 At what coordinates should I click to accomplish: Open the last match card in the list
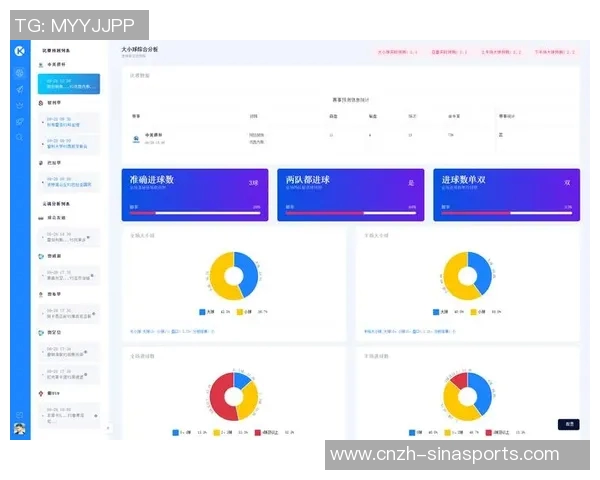click(x=69, y=415)
